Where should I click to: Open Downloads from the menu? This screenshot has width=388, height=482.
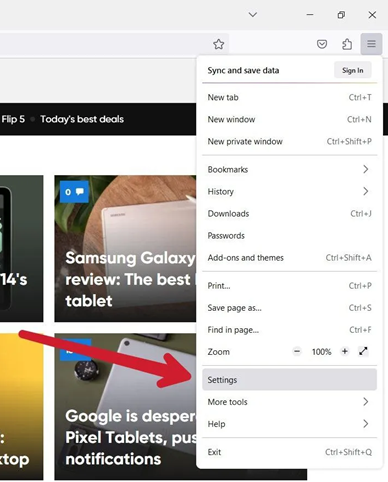pos(289,213)
